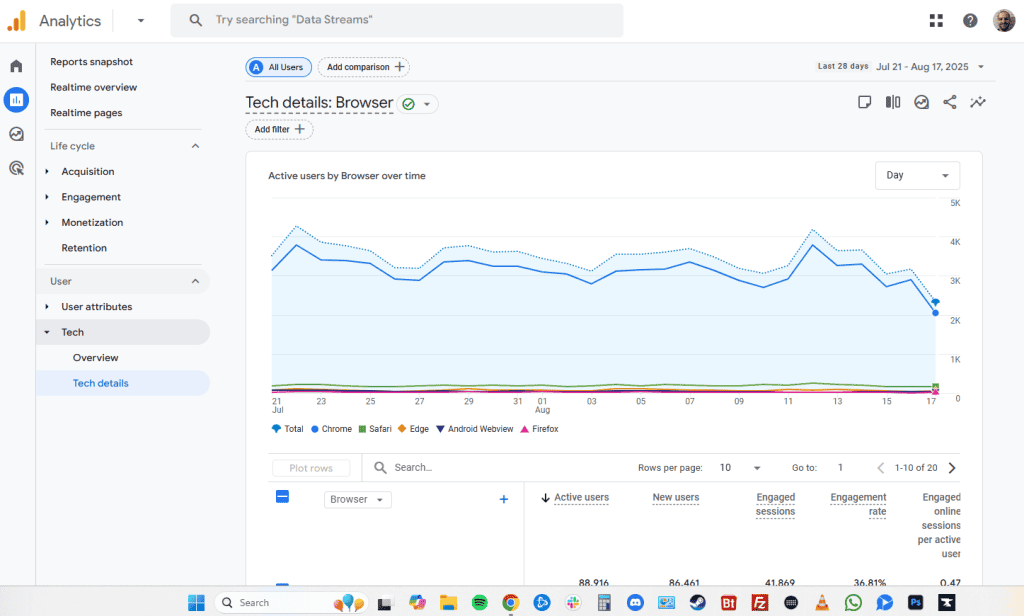The image size is (1024, 616).
Task: Open the Retention report
Action: 84,248
